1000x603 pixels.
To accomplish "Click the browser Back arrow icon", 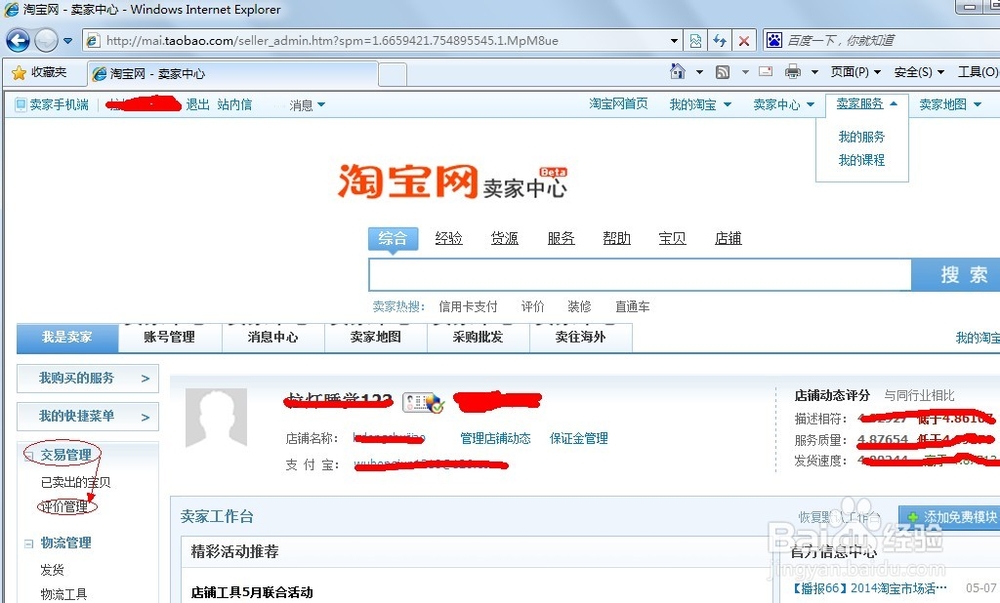I will [18, 40].
